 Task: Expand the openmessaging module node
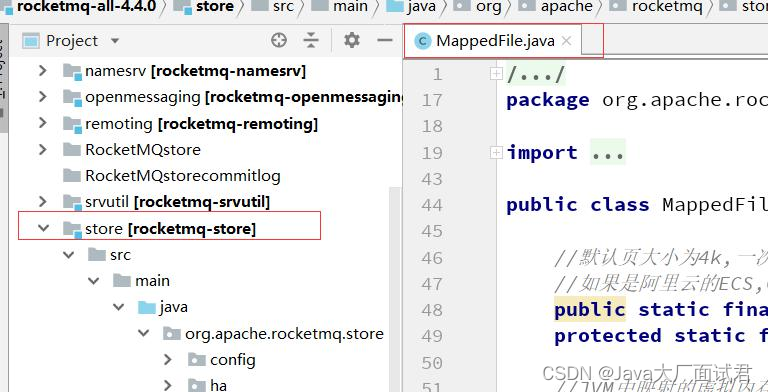[43, 97]
